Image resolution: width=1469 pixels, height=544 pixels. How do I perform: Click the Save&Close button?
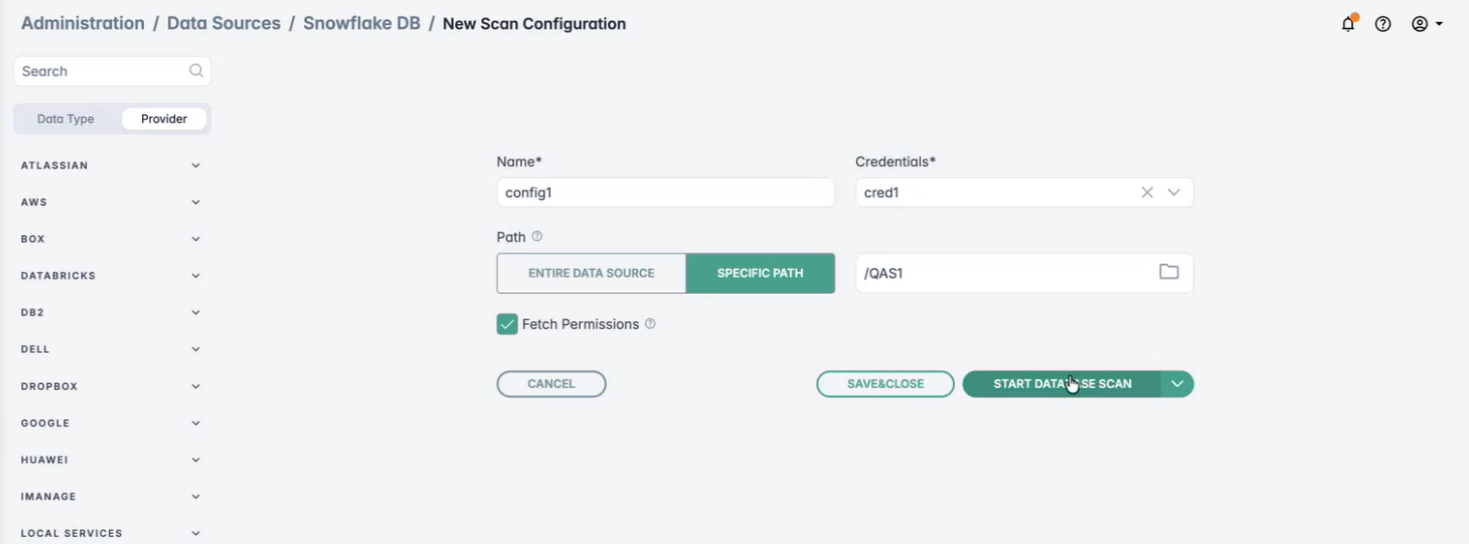pyautogui.click(x=885, y=384)
